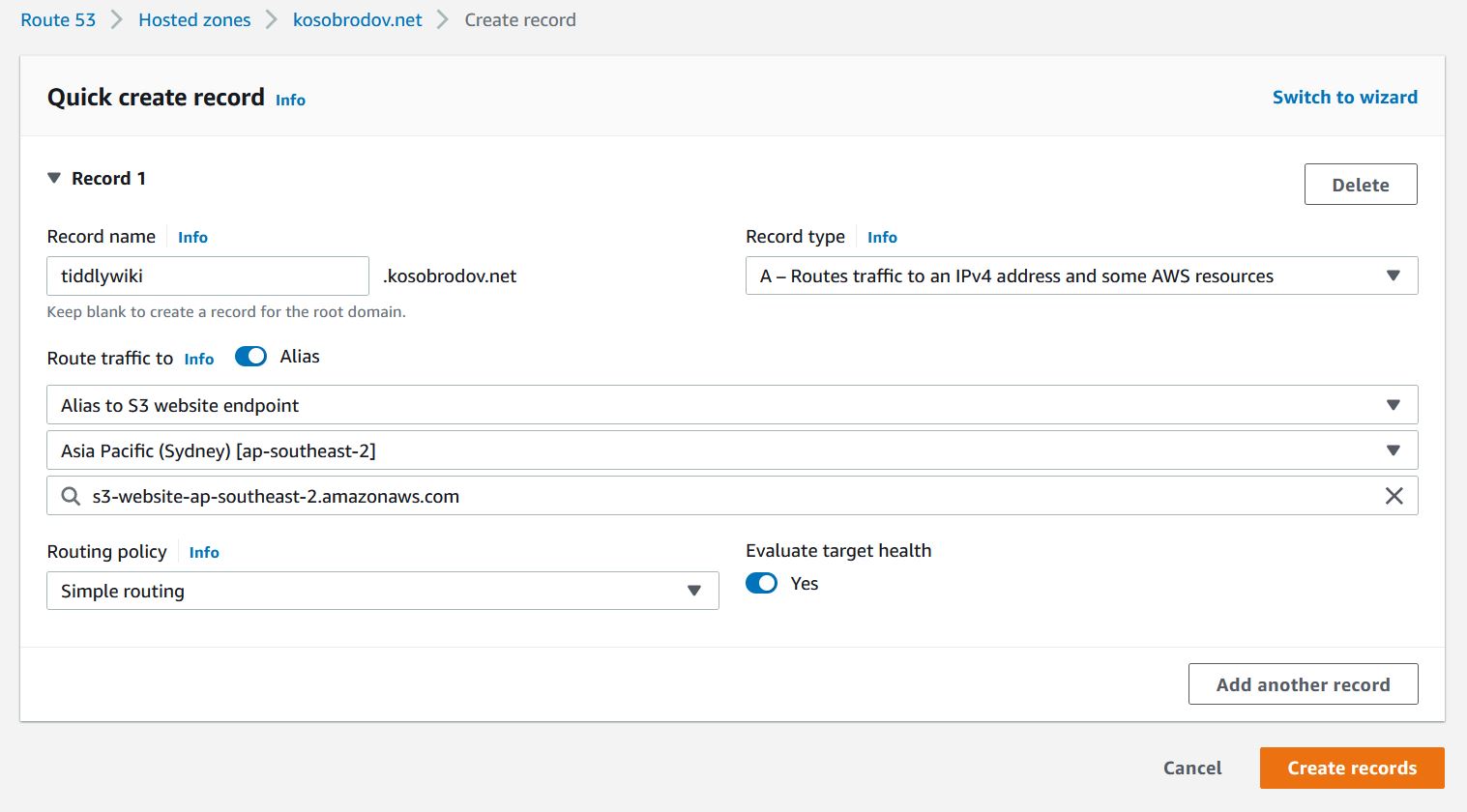Click Add another record button
1467x812 pixels.
pyautogui.click(x=1303, y=684)
